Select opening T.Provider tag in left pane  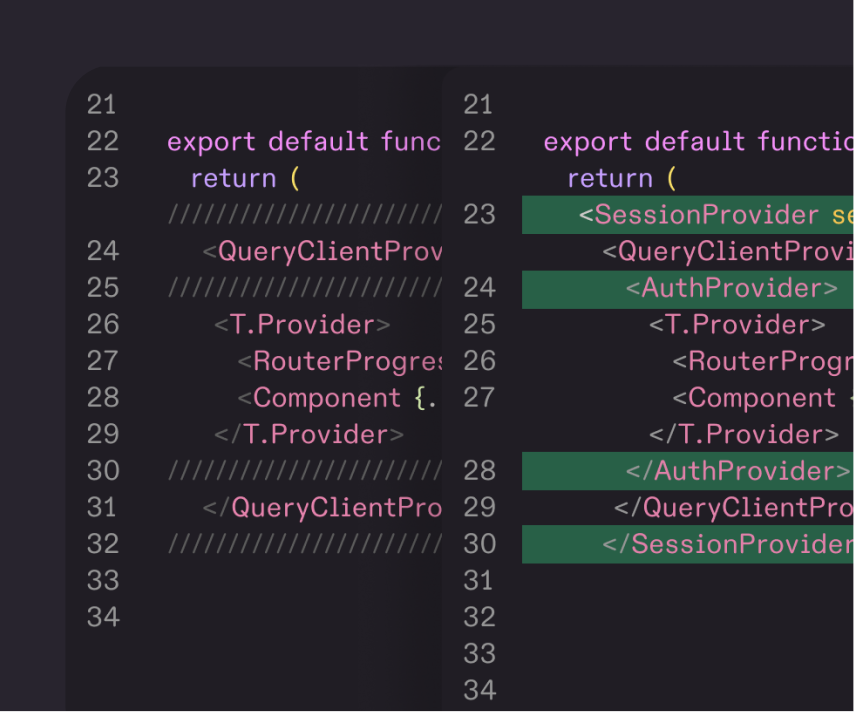coord(301,325)
